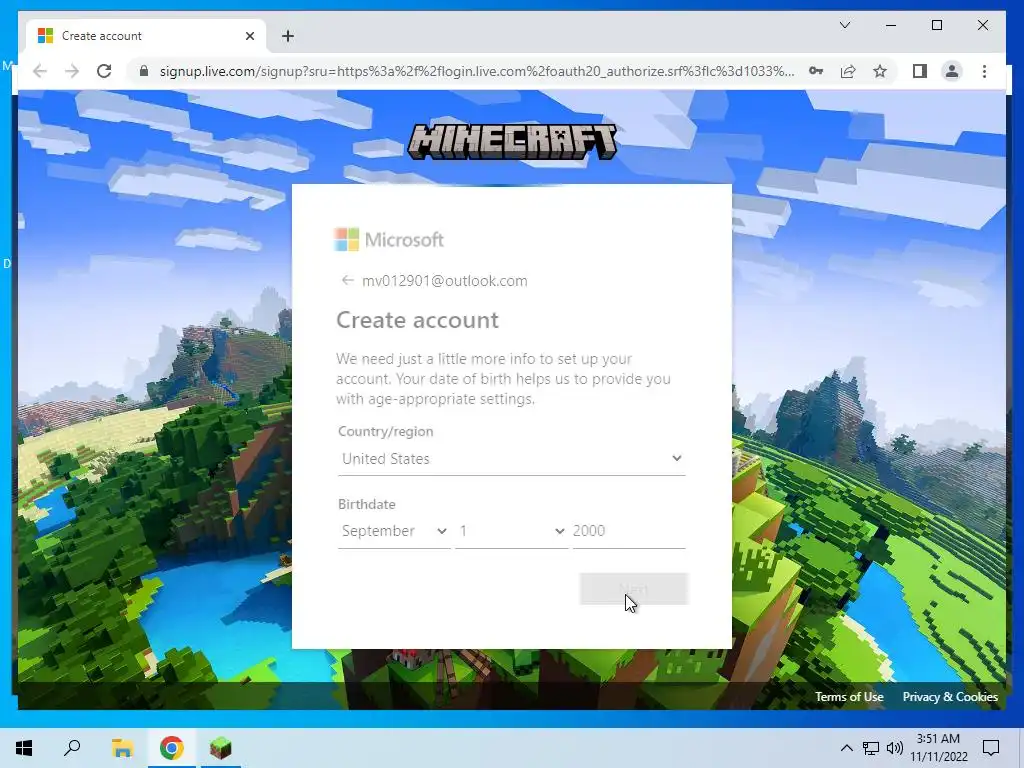Maximize the Chrome window

click(936, 25)
